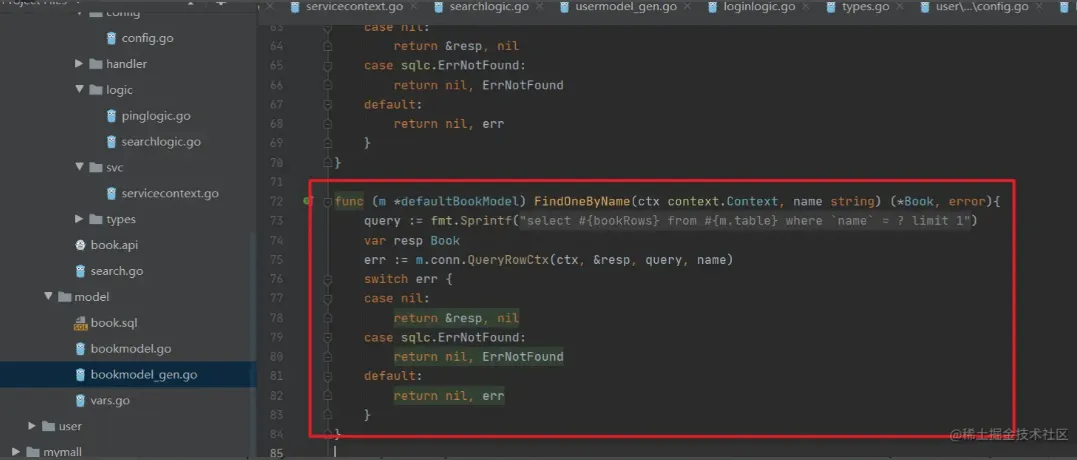Expand the handler folder
1077x460 pixels.
(80, 64)
